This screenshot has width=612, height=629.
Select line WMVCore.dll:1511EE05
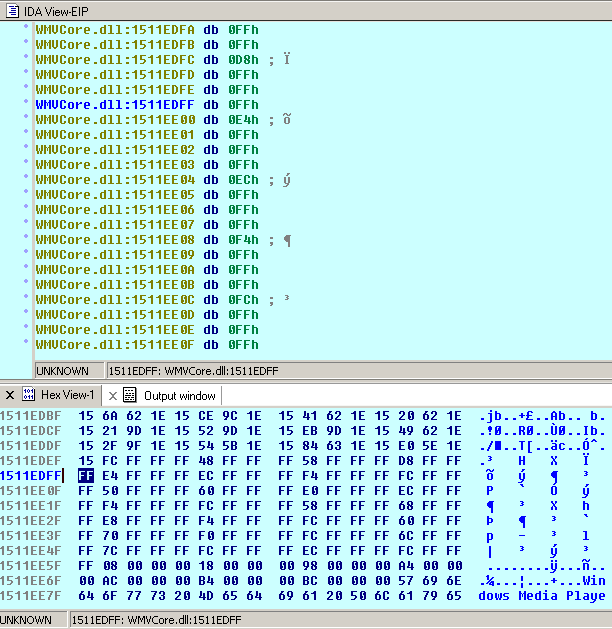coord(147,195)
